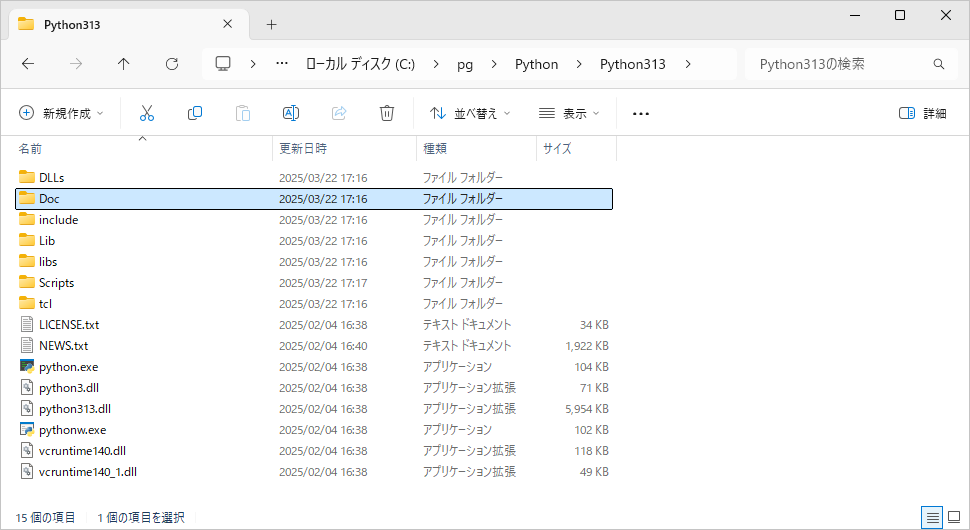Screen dimensions: 970x530
Task: Click the vcruntime140.dll file icon
Action: click(x=27, y=450)
